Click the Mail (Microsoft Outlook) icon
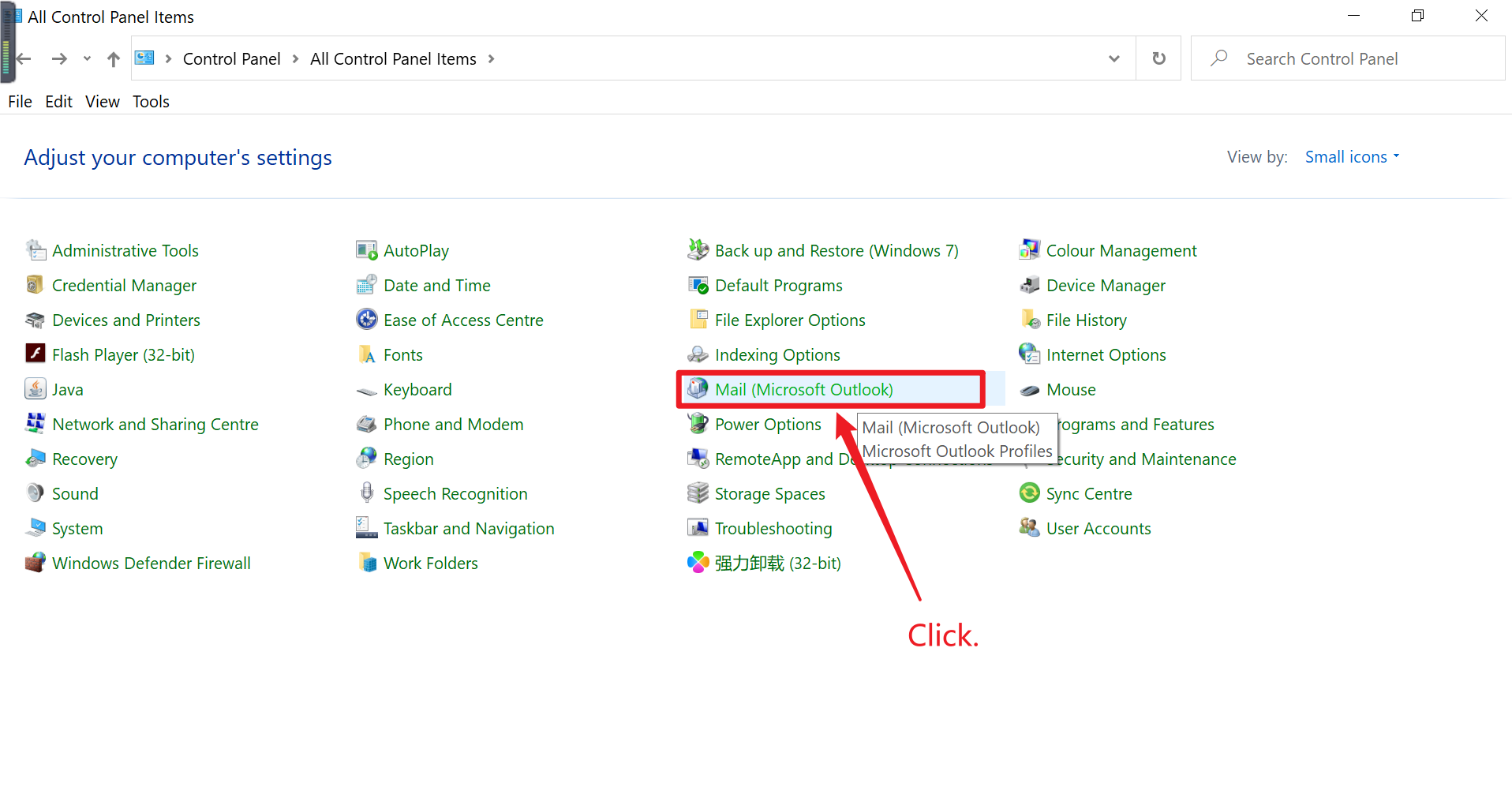 pyautogui.click(x=698, y=389)
